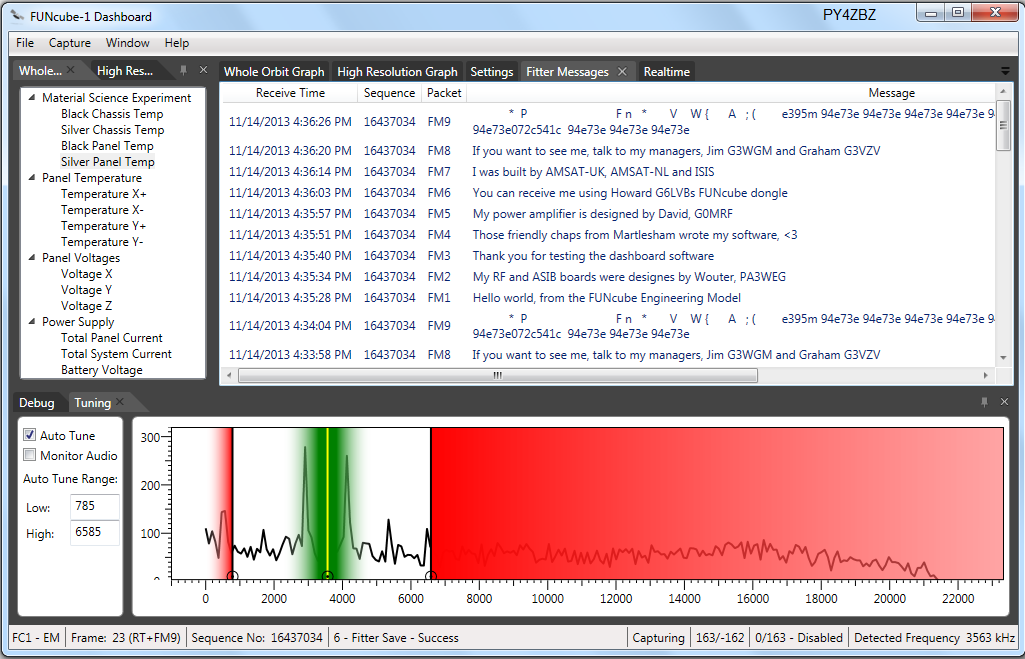The image size is (1025, 659).
Task: Select Temperature Y- in the tree
Action: point(102,242)
